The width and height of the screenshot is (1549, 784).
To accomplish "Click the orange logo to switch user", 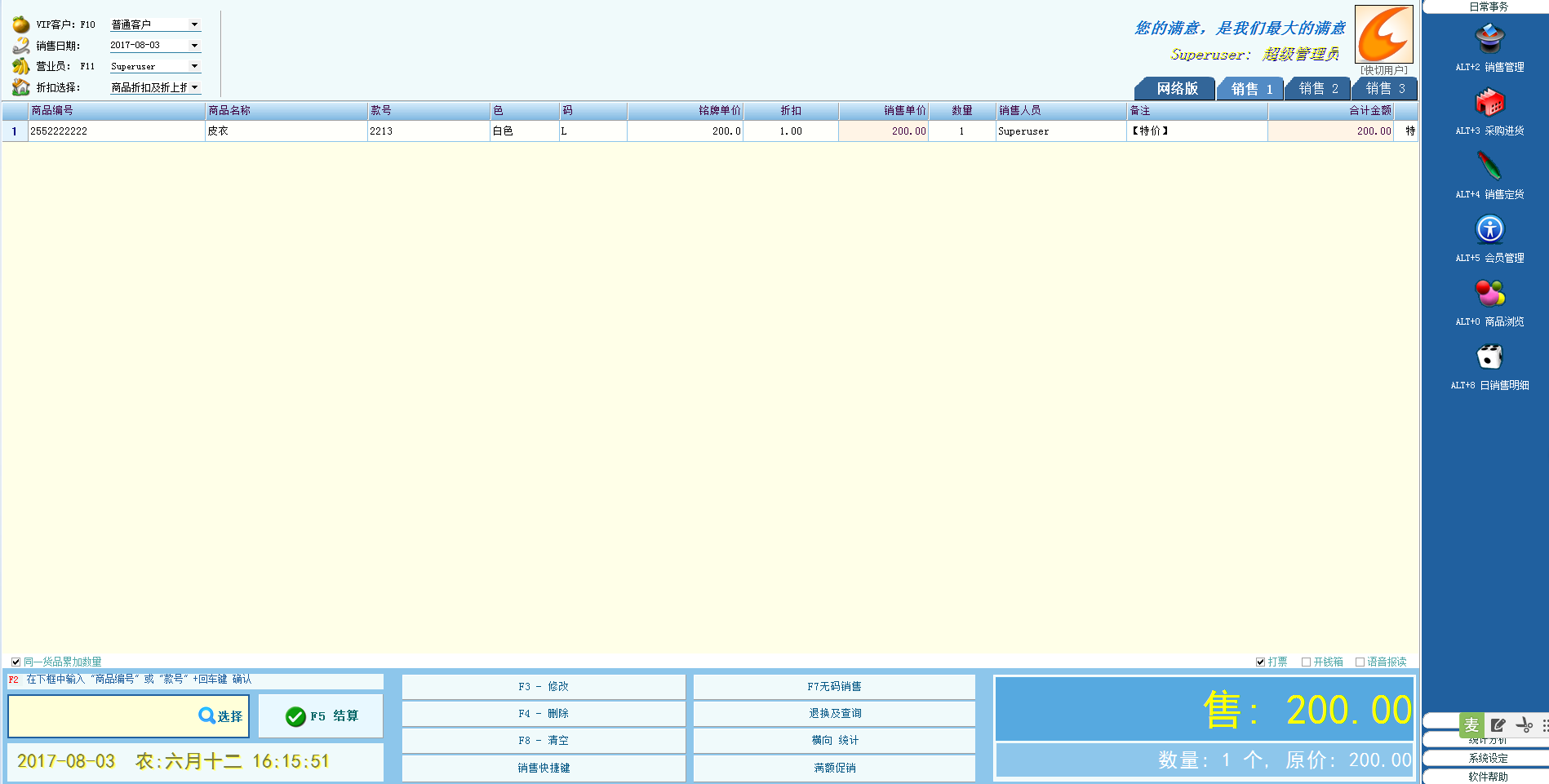I will pyautogui.click(x=1384, y=34).
